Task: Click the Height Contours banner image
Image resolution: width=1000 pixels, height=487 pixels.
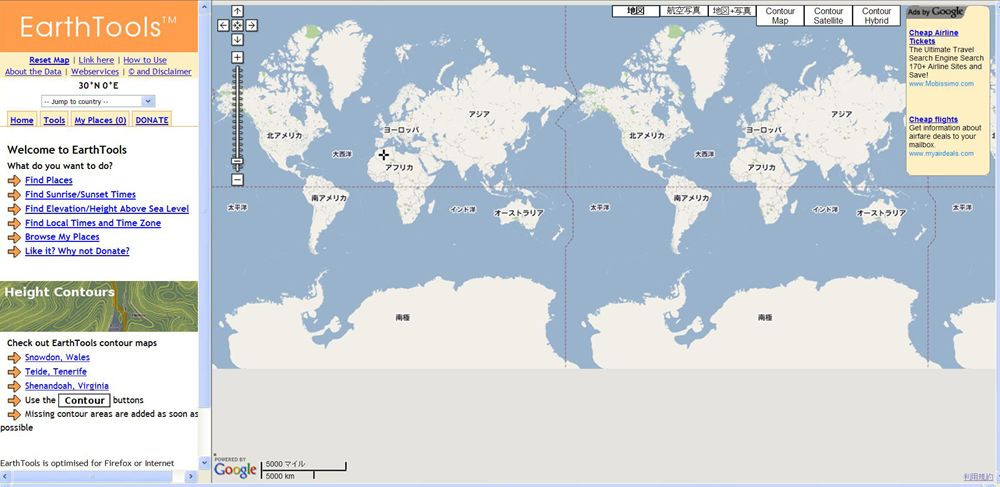Action: coord(99,307)
